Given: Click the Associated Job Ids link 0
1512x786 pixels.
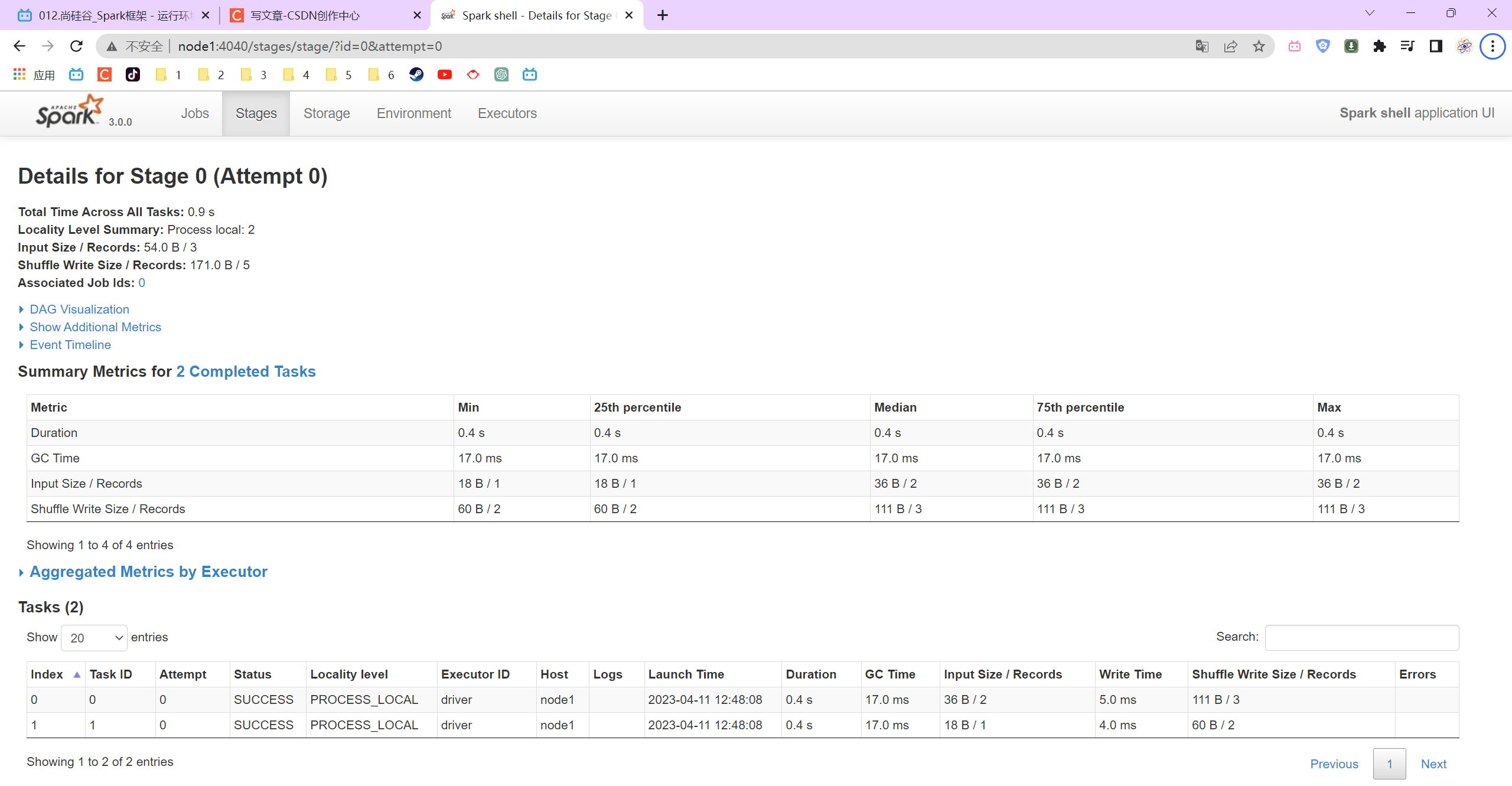Looking at the screenshot, I should tap(140, 282).
